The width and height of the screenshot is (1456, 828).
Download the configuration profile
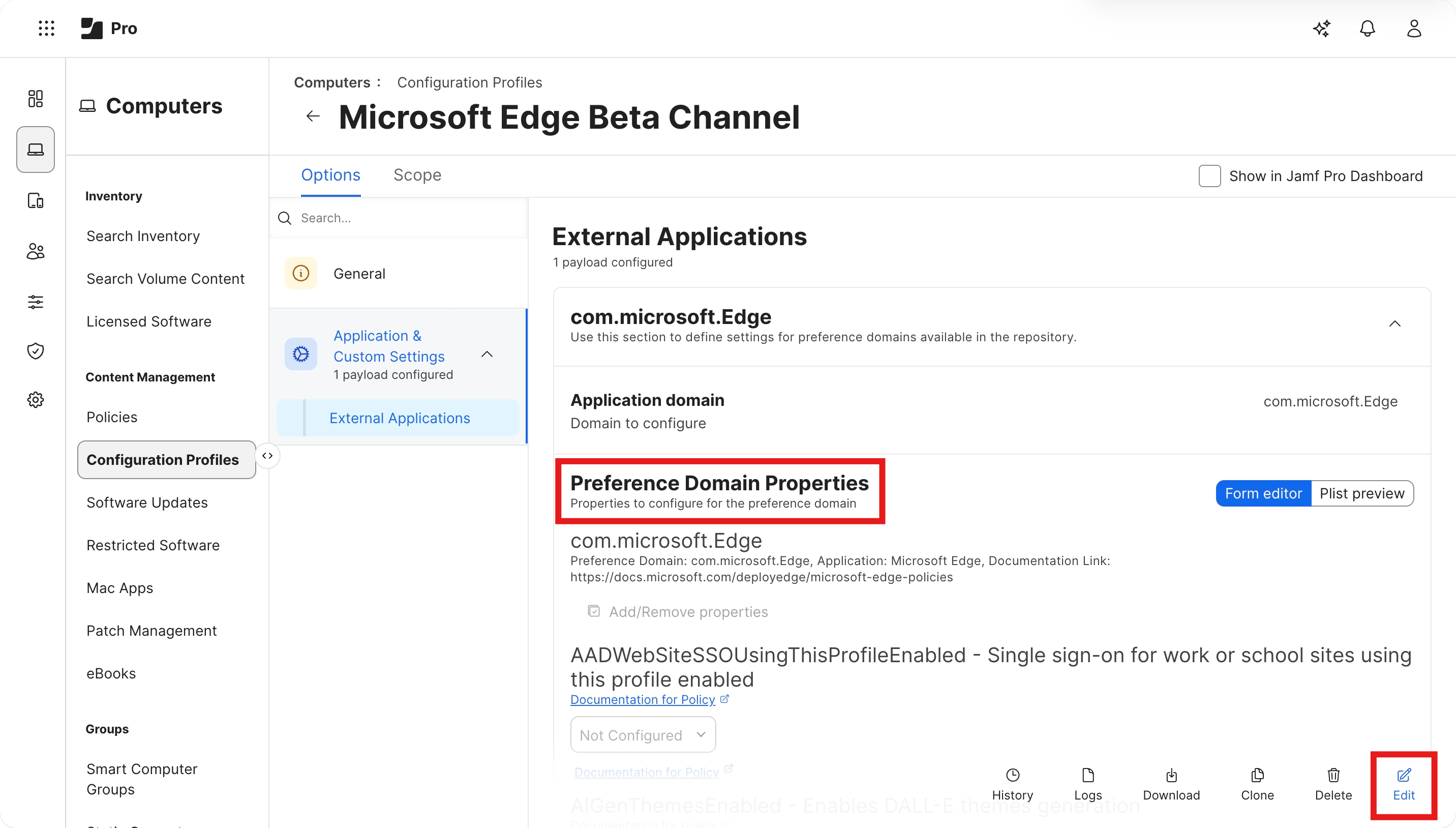[1171, 784]
